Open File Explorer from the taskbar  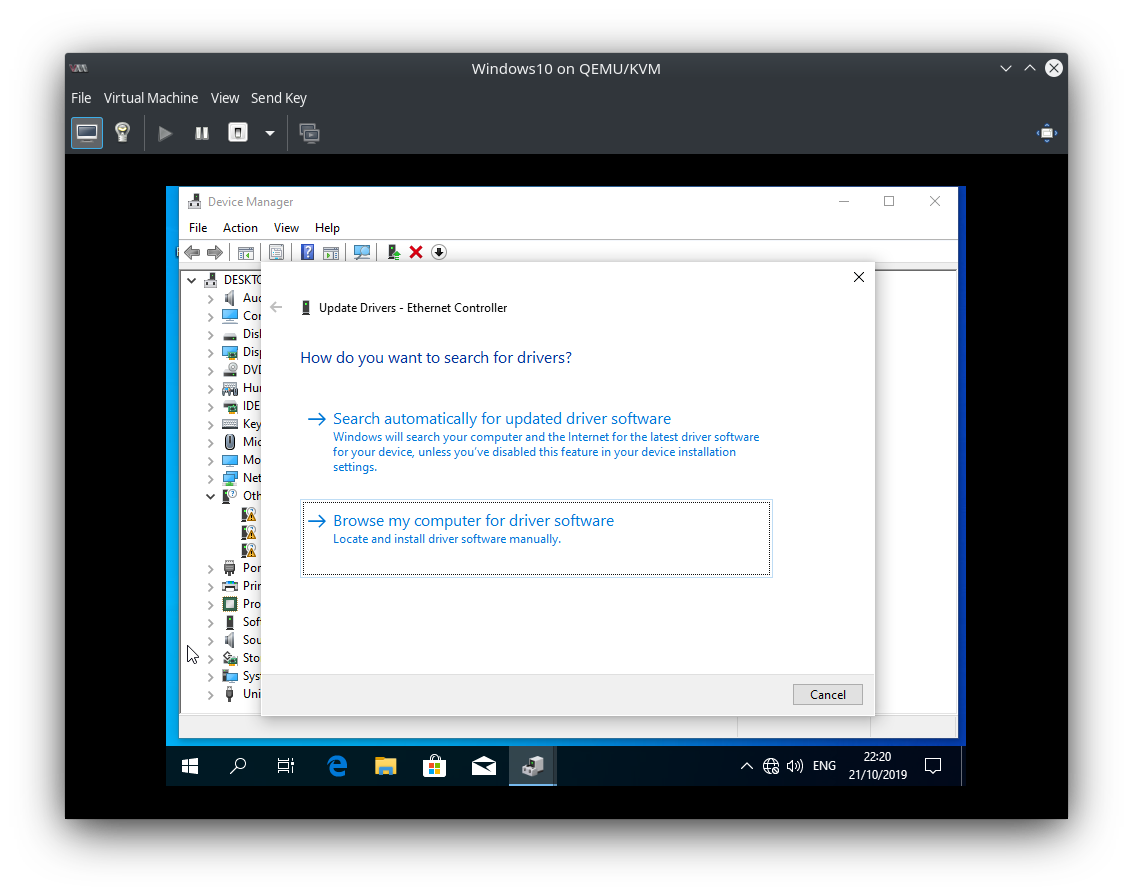click(386, 766)
